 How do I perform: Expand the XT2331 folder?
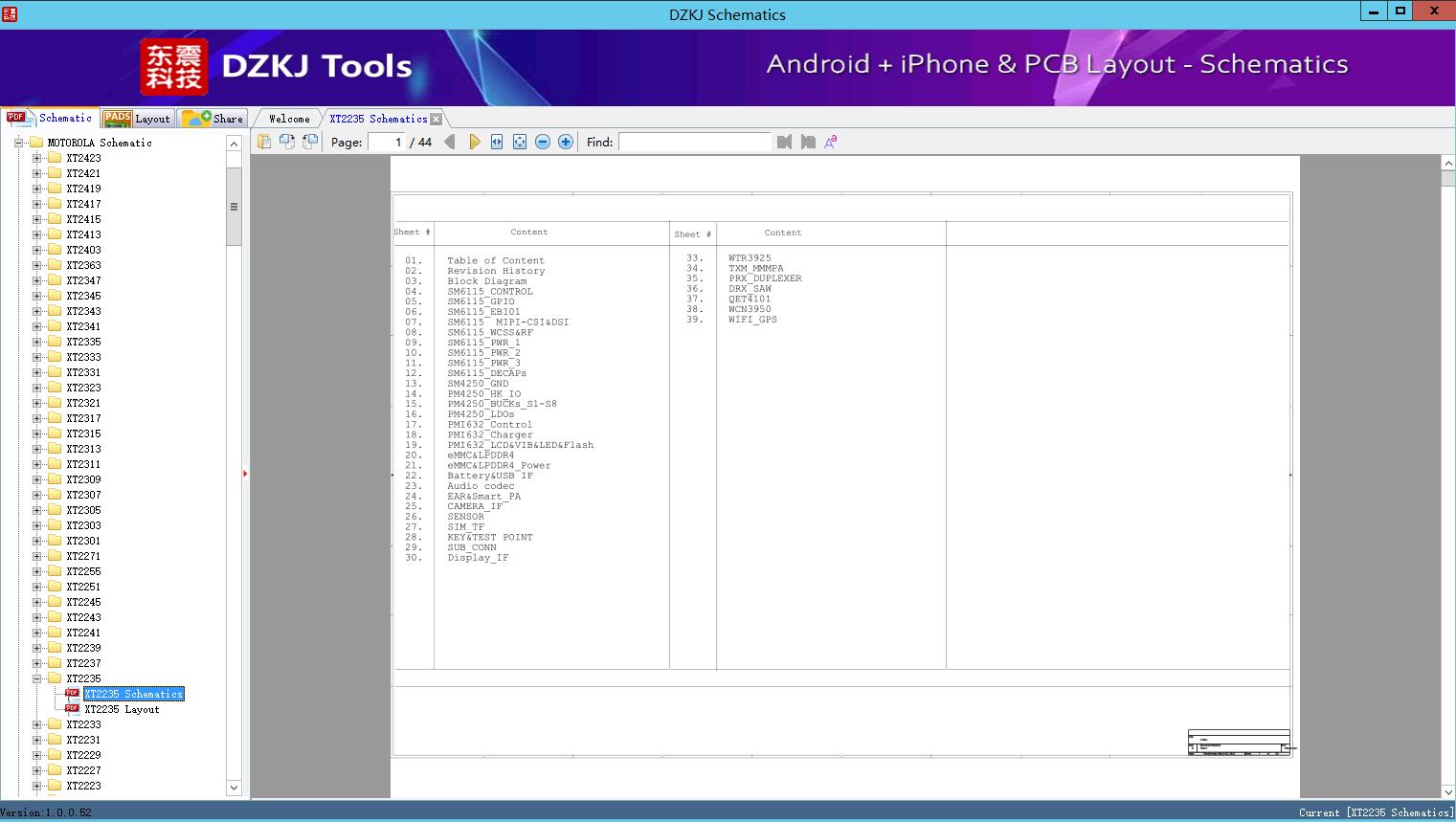click(37, 372)
